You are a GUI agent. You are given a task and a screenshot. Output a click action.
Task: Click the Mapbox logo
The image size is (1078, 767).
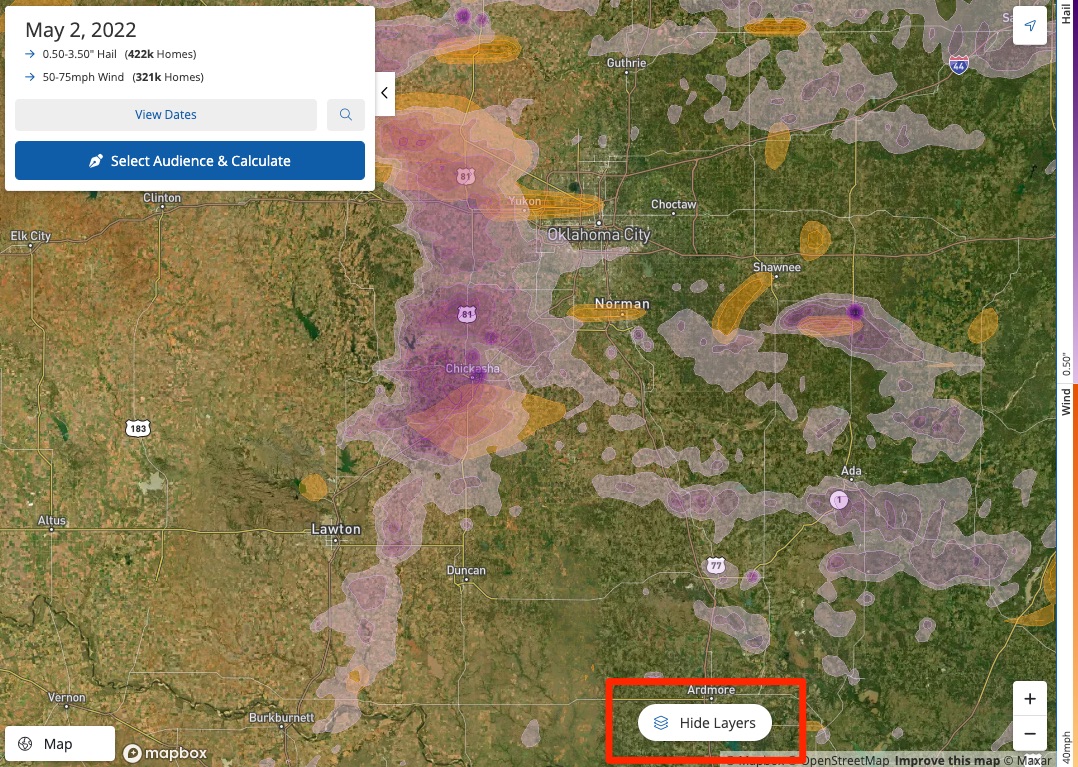[165, 753]
